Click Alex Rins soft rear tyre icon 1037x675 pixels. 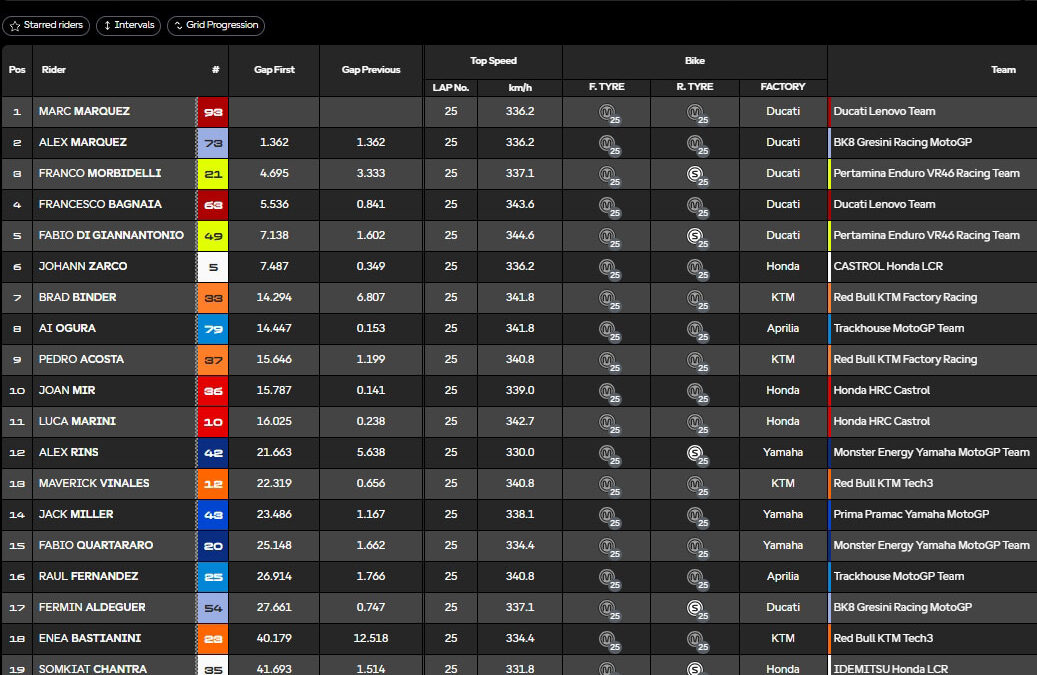tap(696, 454)
